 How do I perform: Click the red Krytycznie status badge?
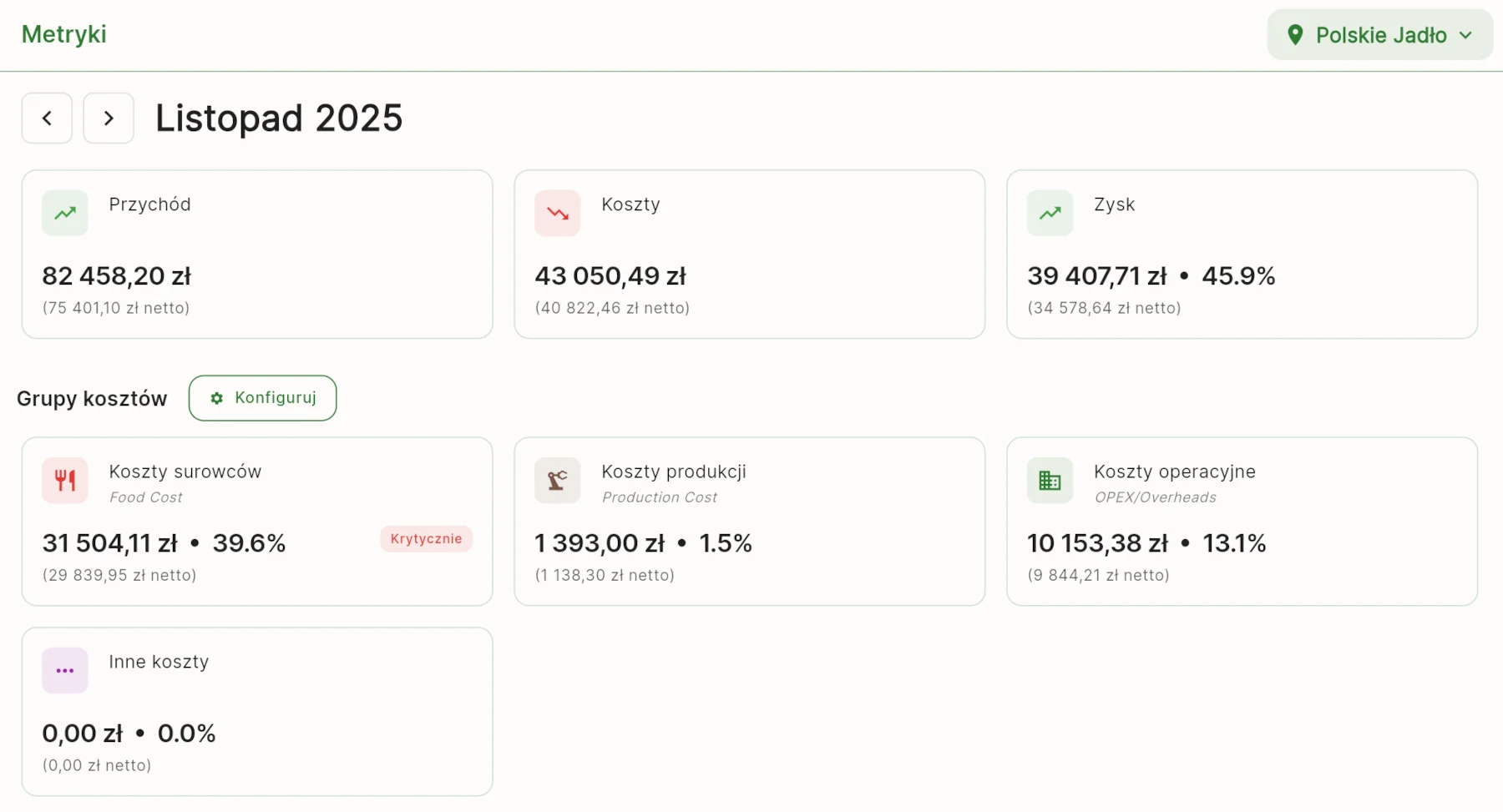pos(426,538)
